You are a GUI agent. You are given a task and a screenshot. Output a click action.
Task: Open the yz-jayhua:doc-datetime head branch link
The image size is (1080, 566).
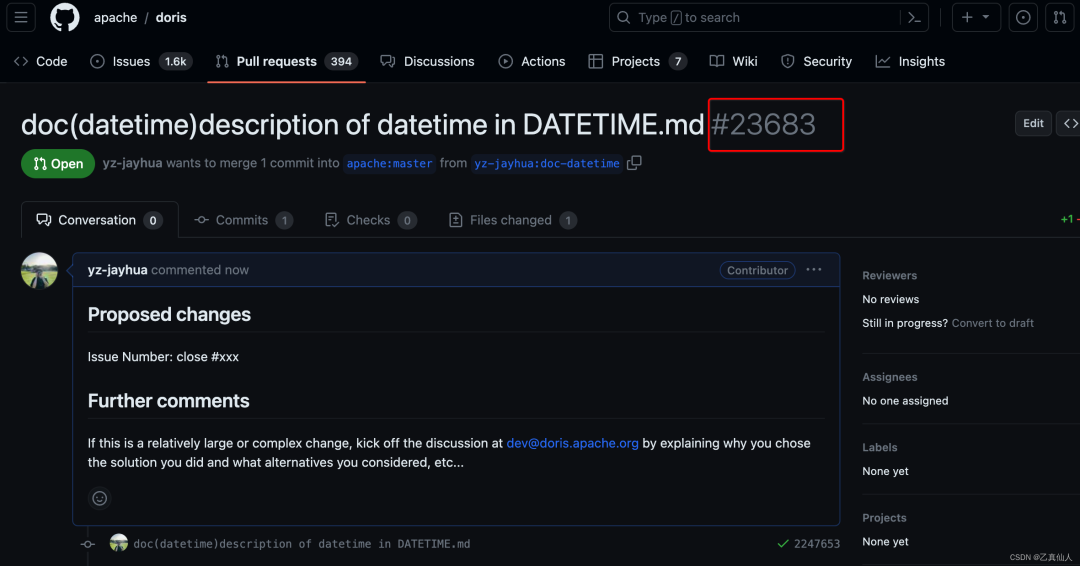(x=547, y=163)
